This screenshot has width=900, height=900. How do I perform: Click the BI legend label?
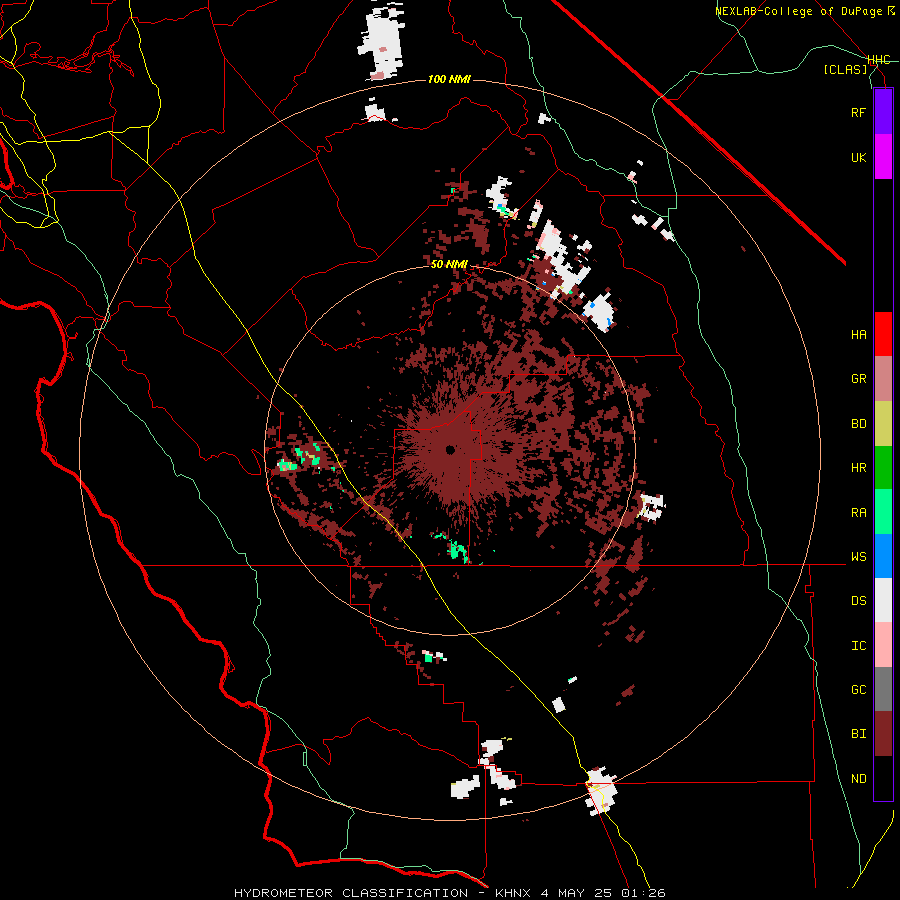(x=858, y=734)
